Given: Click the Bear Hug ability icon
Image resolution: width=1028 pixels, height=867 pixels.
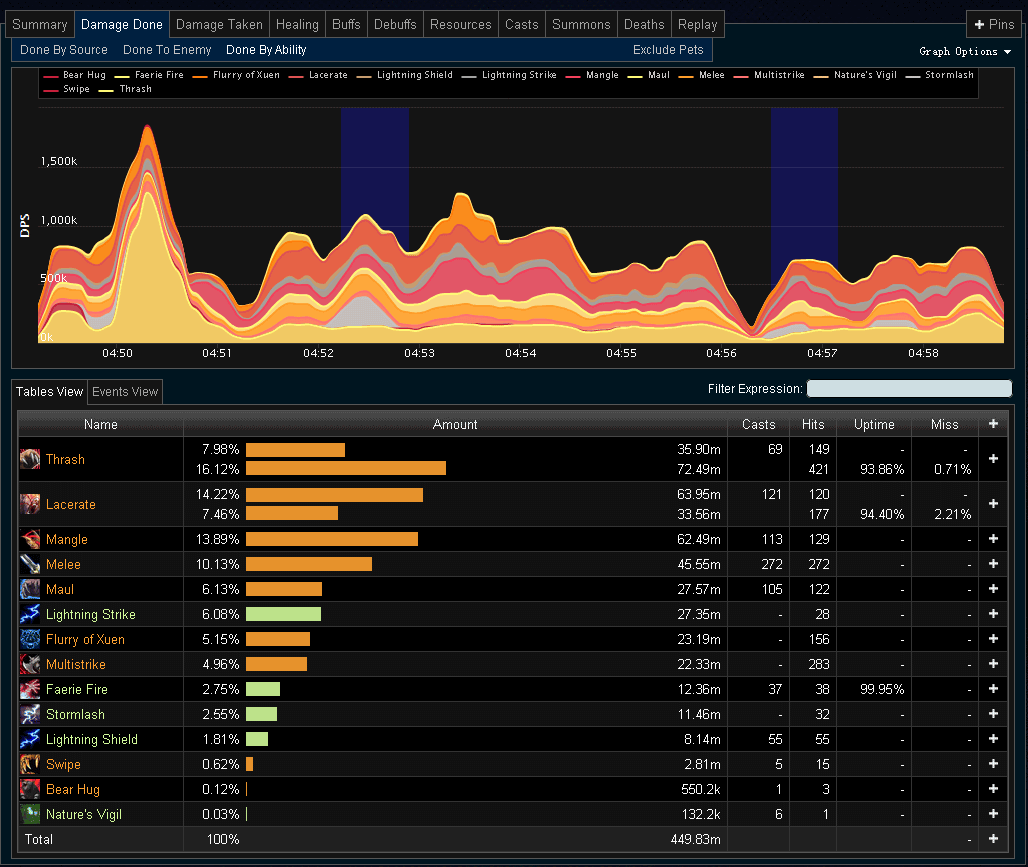Looking at the screenshot, I should (x=30, y=789).
